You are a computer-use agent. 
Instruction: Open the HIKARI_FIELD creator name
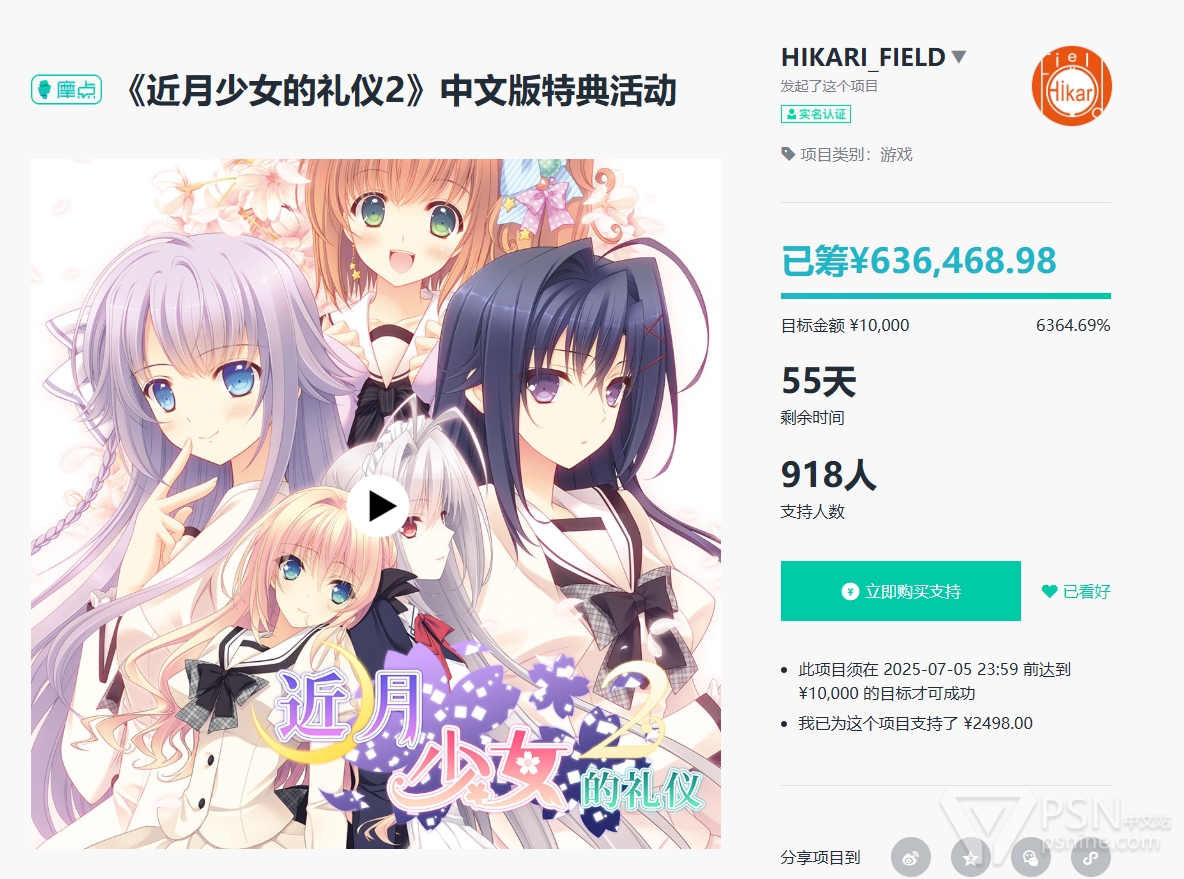[x=863, y=57]
